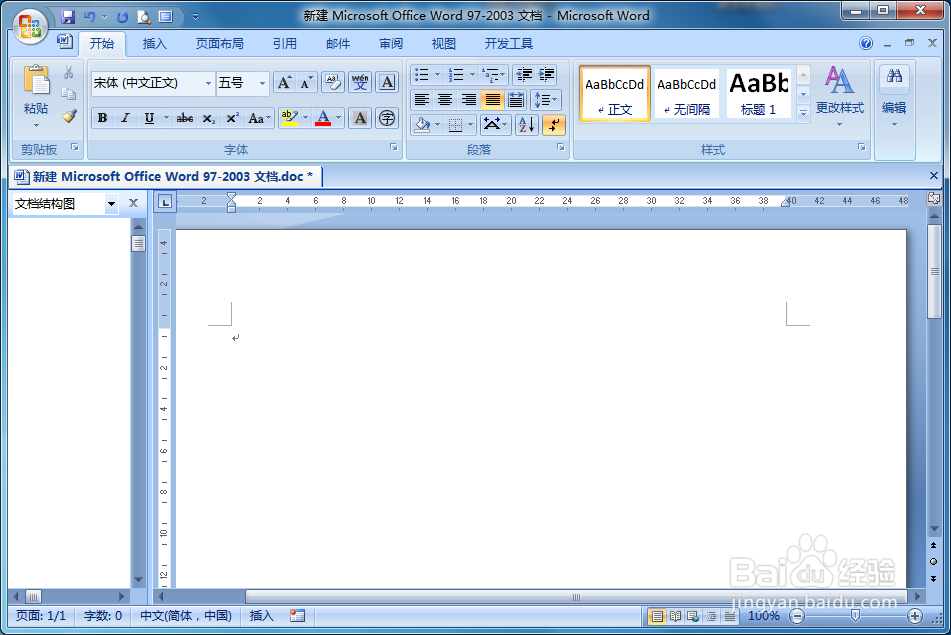951x635 pixels.
Task: Apply red font color swatch
Action: pos(323,118)
